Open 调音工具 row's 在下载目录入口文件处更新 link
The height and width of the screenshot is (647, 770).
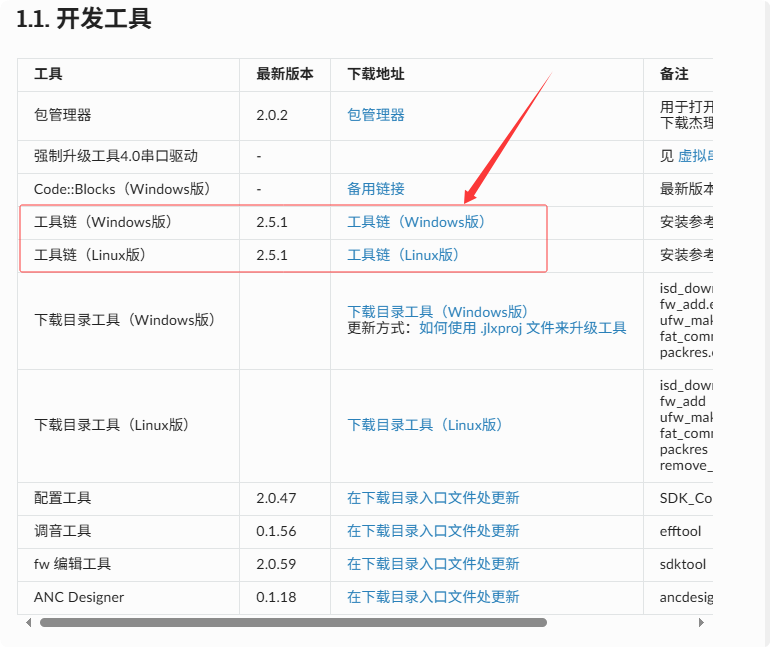[433, 531]
